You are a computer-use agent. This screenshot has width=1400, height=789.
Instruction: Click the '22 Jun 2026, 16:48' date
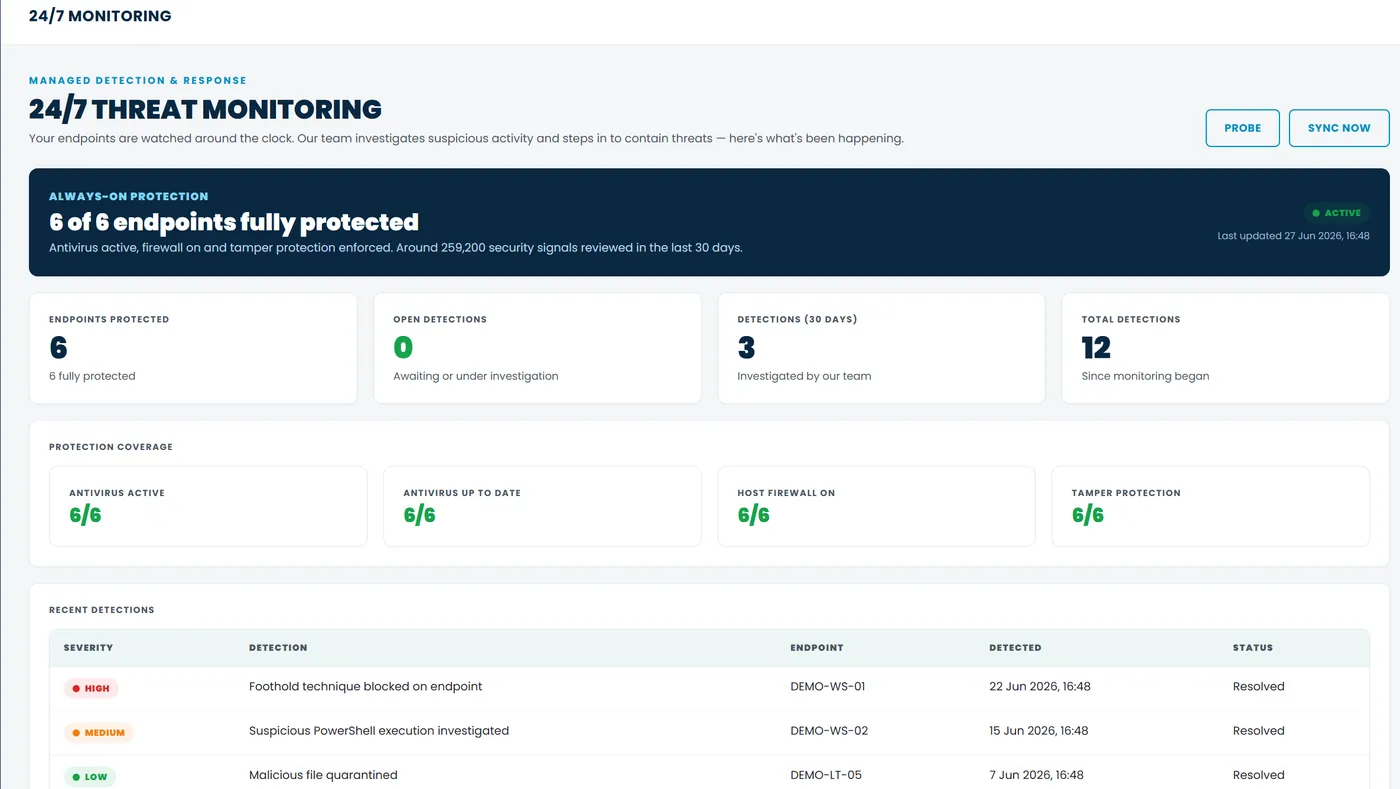1040,687
